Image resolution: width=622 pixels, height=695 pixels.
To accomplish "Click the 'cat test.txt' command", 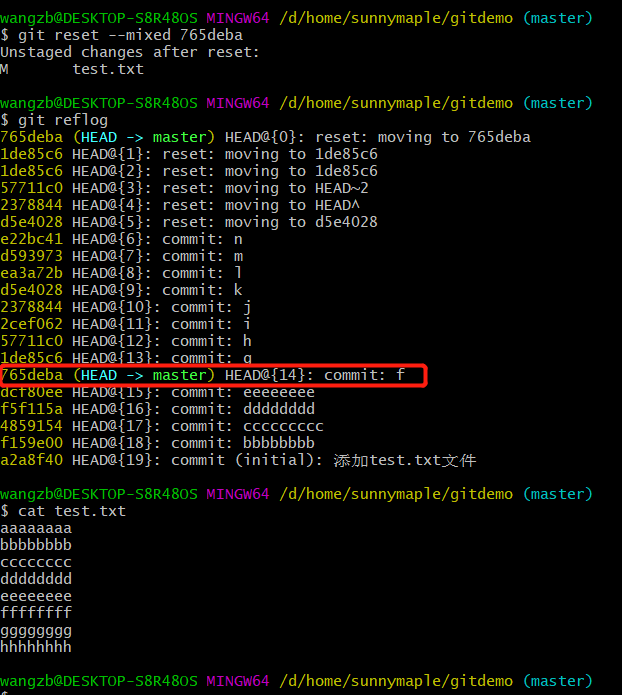I will (72, 511).
